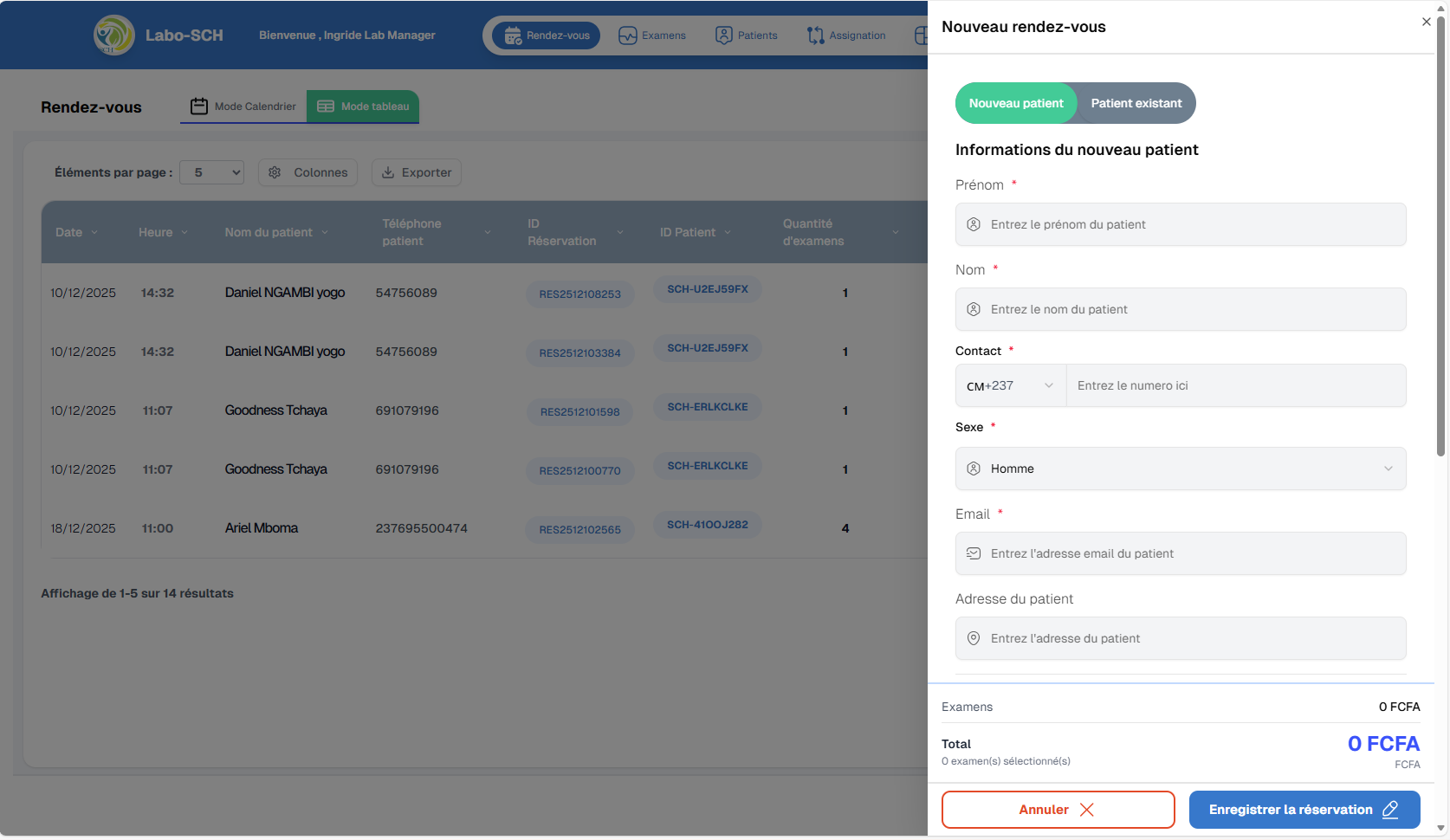Open the Examens navigation icon

[x=627, y=36]
